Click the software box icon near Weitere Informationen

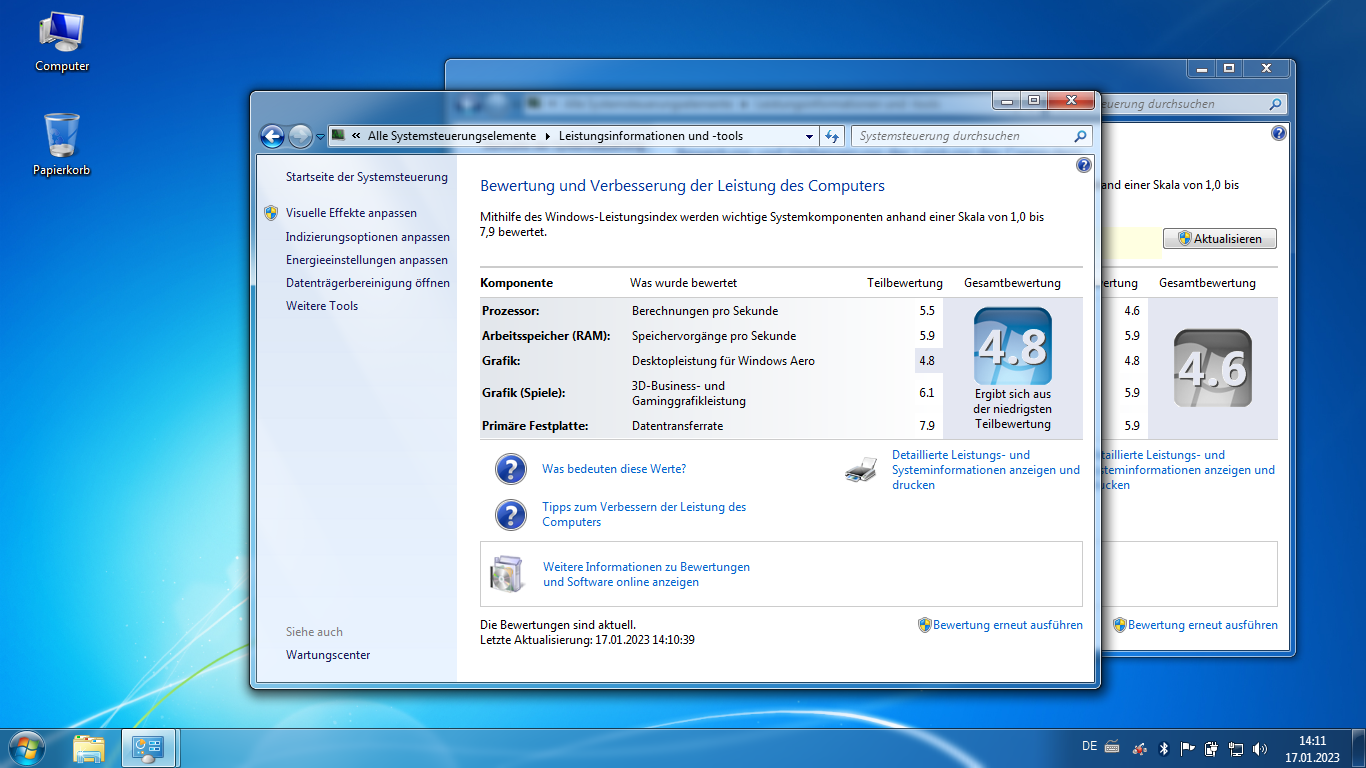click(x=506, y=573)
